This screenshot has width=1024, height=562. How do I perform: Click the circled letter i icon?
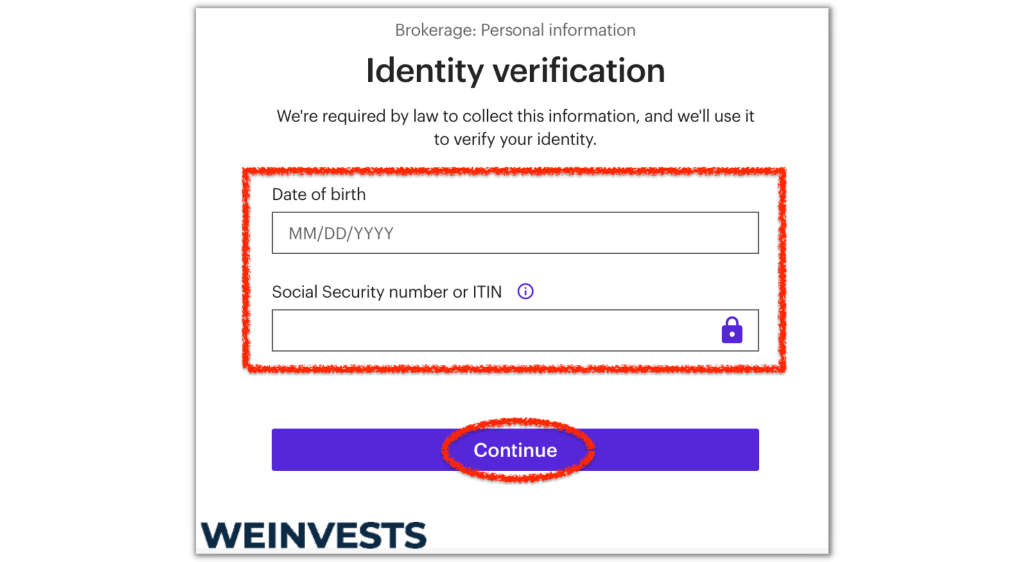point(526,291)
